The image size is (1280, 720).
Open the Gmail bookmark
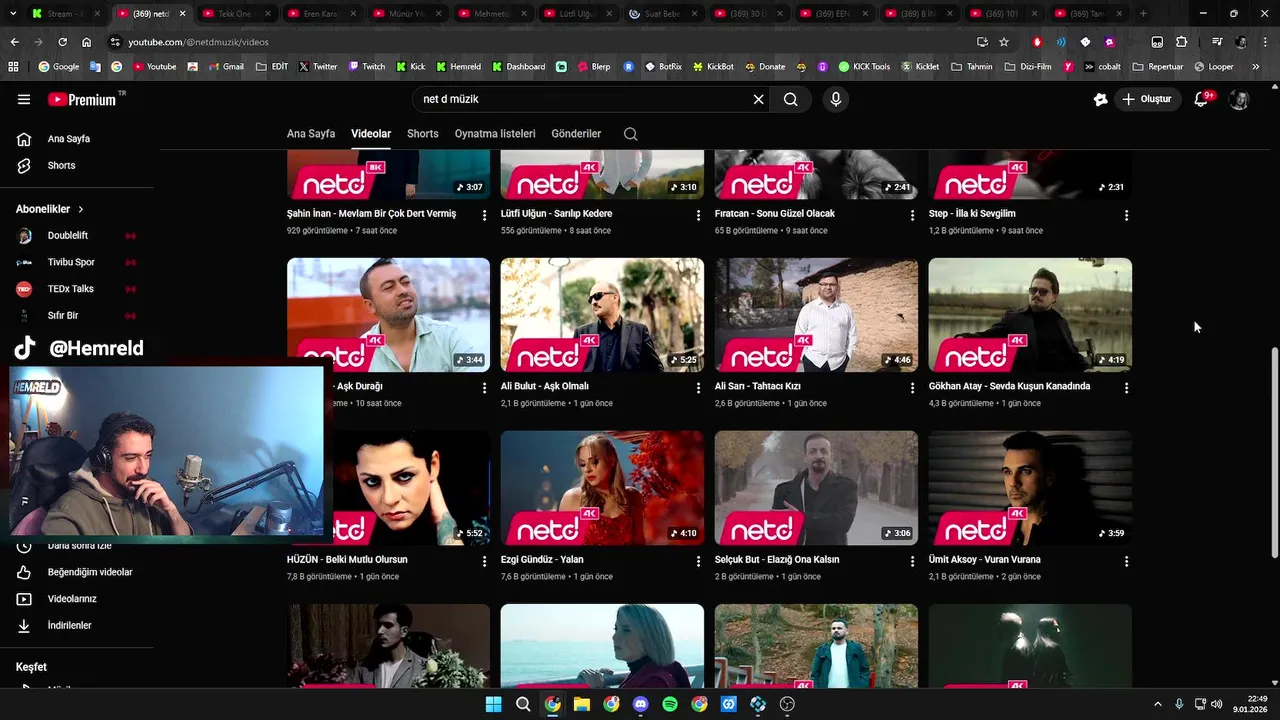pyautogui.click(x=225, y=66)
